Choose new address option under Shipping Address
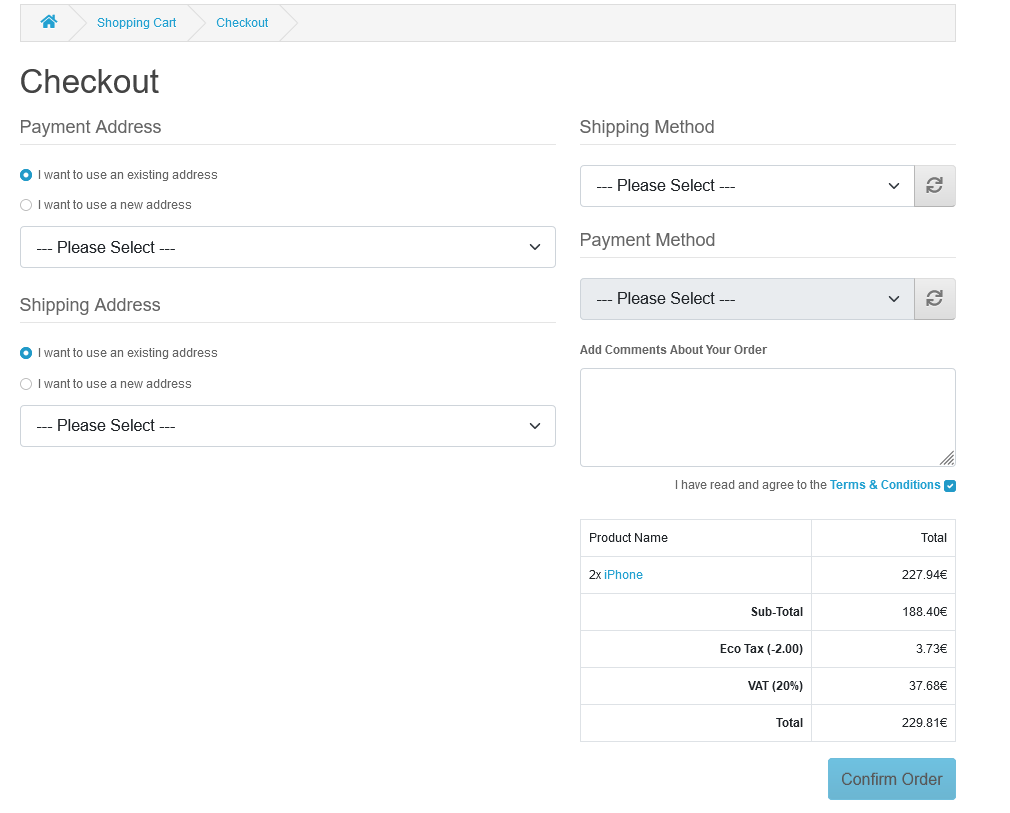Screen dimensions: 1010x813 pyautogui.click(x=25, y=384)
